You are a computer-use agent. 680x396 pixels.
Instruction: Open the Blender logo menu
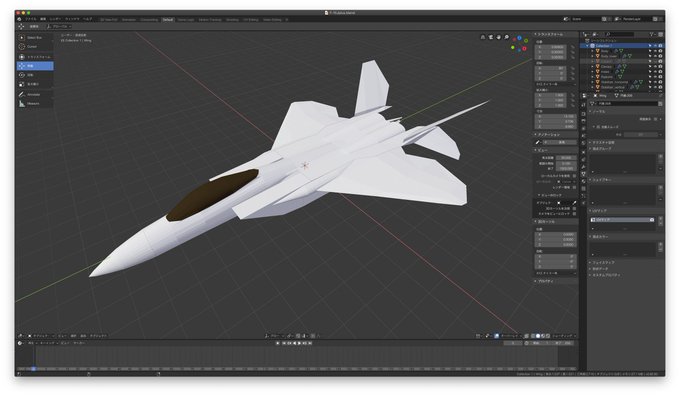coord(20,19)
